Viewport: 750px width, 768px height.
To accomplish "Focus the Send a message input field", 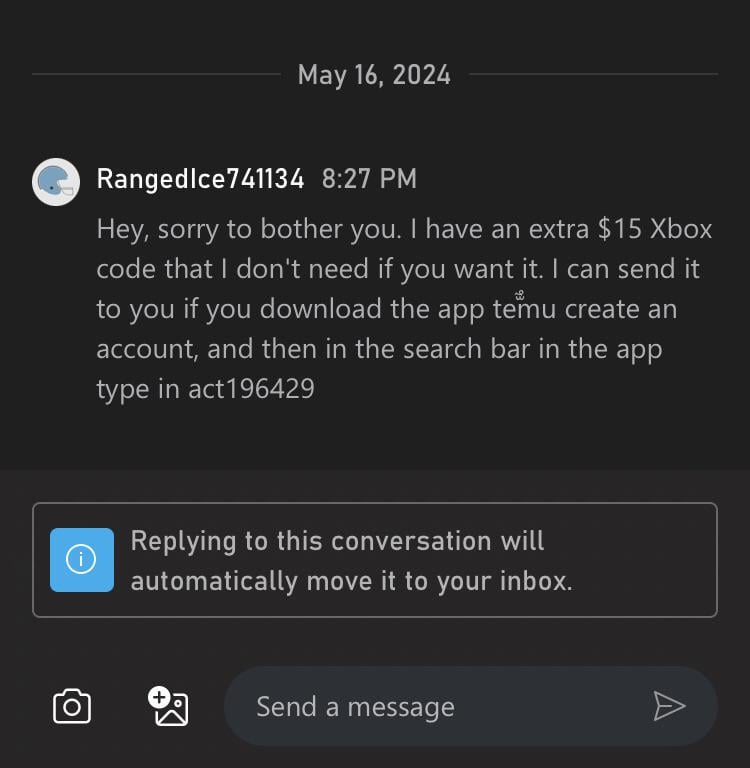I will (x=440, y=707).
